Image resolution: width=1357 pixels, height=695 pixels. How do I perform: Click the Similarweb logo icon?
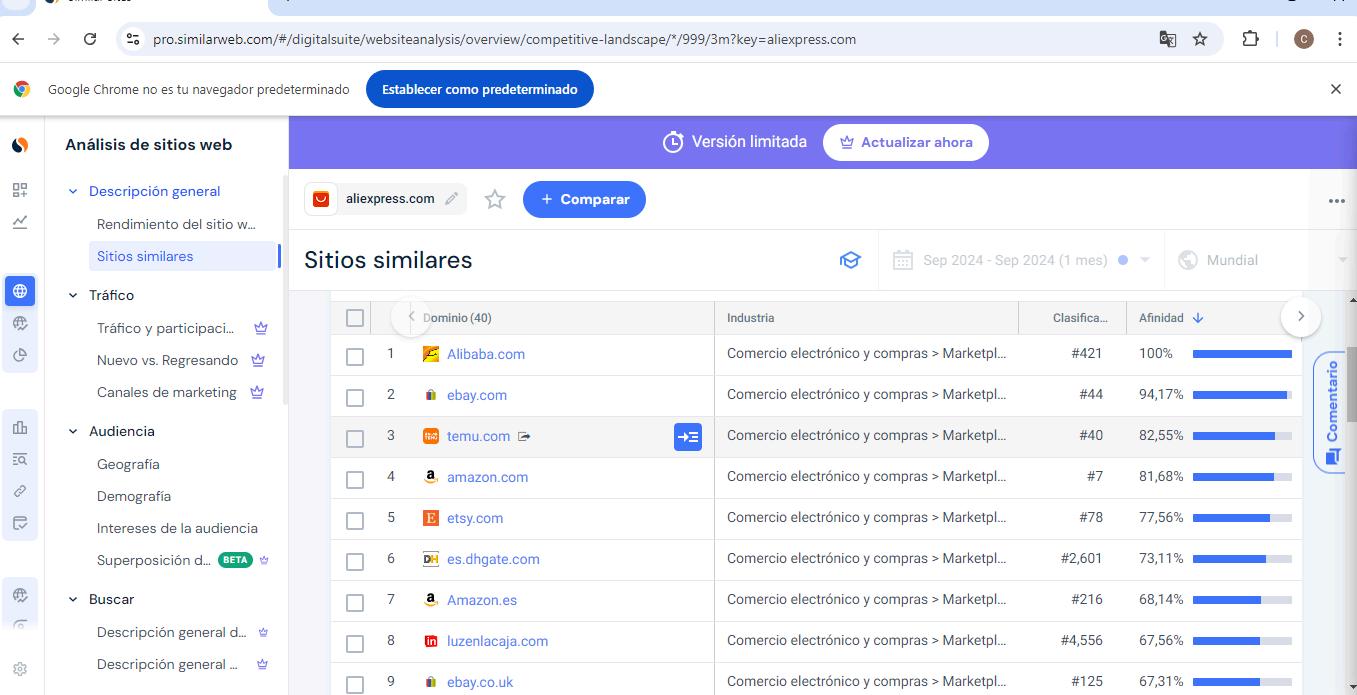click(20, 145)
